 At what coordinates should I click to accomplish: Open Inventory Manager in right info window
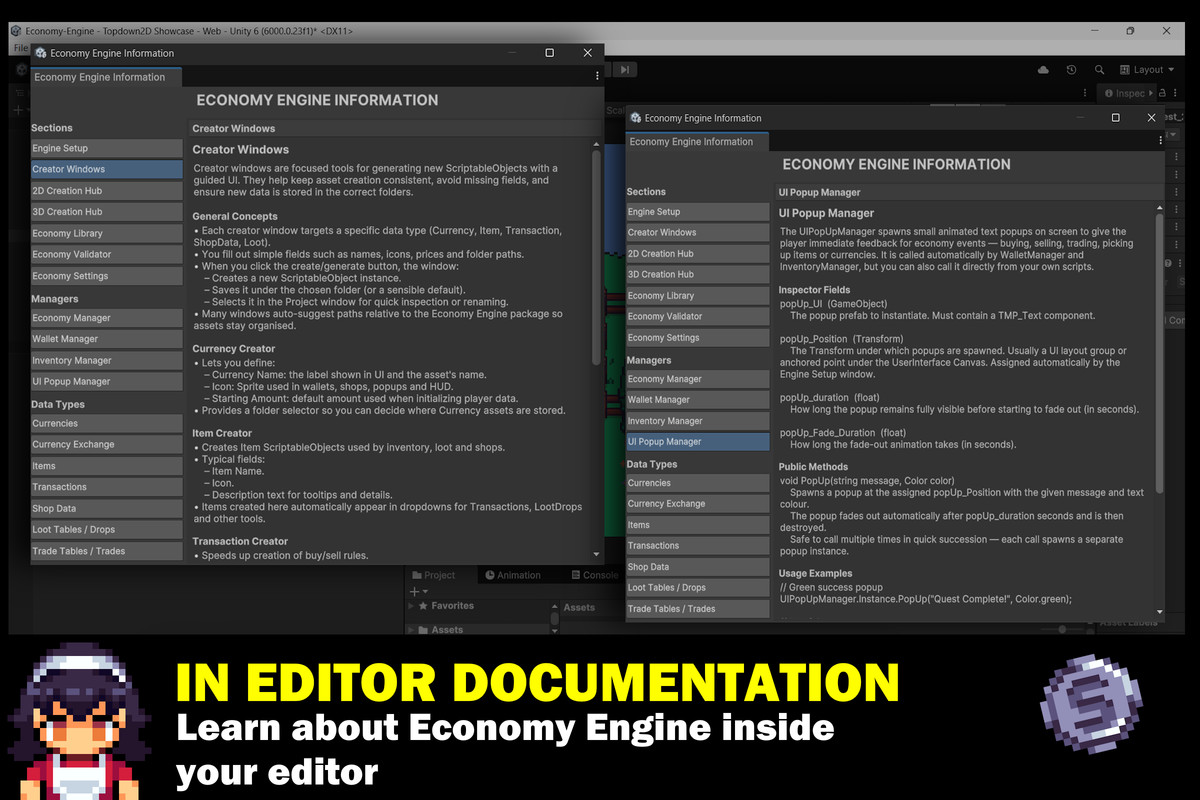coord(698,421)
